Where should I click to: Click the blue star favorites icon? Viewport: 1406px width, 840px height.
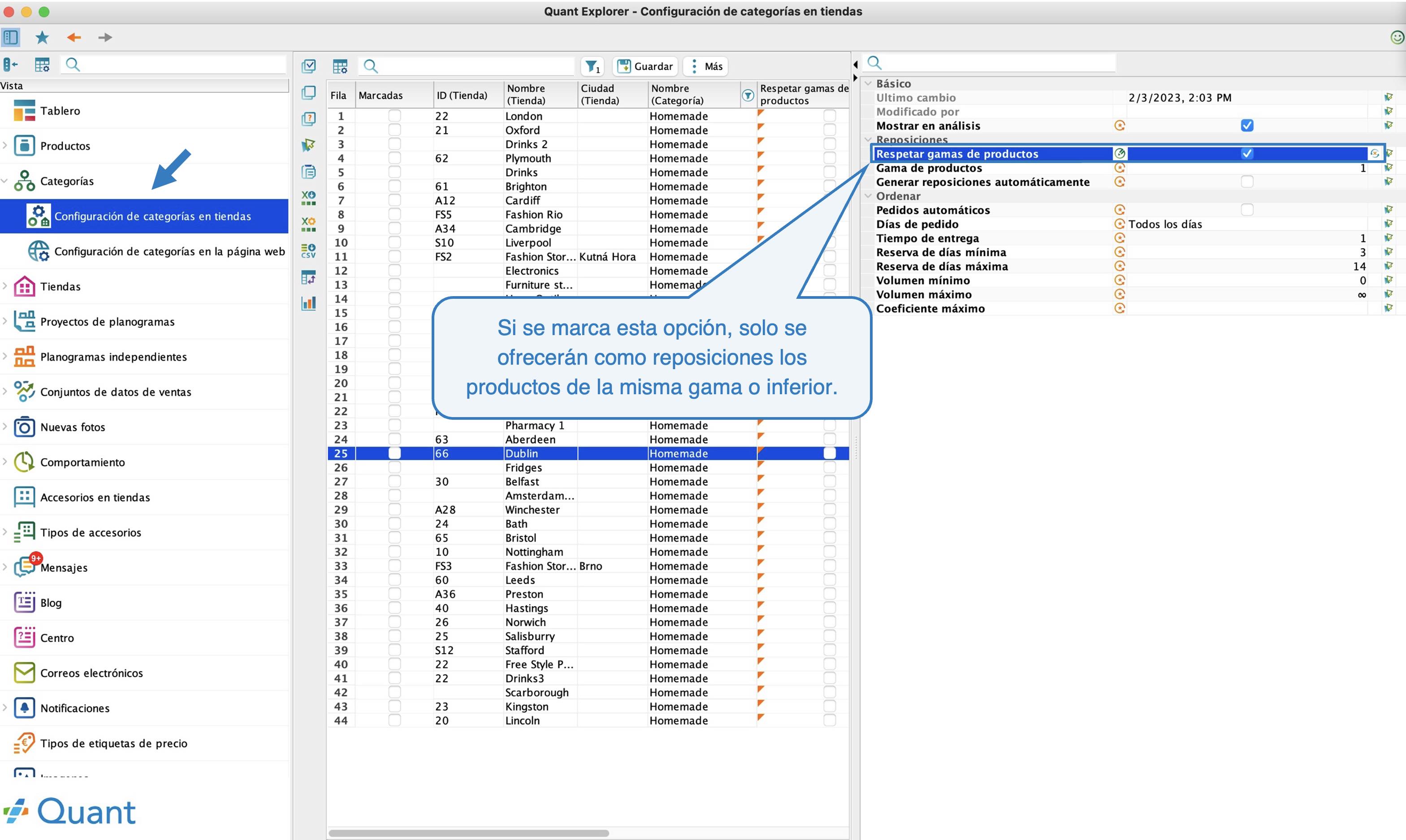click(x=42, y=37)
